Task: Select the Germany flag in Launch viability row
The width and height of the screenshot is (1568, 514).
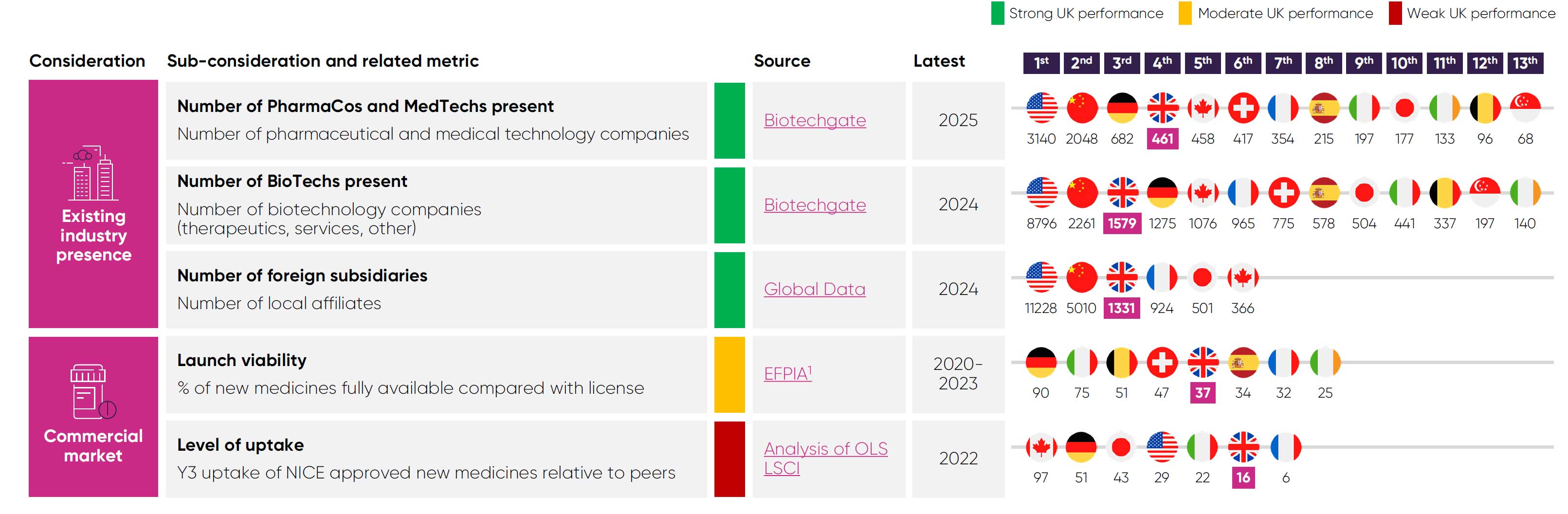Action: 1041,363
